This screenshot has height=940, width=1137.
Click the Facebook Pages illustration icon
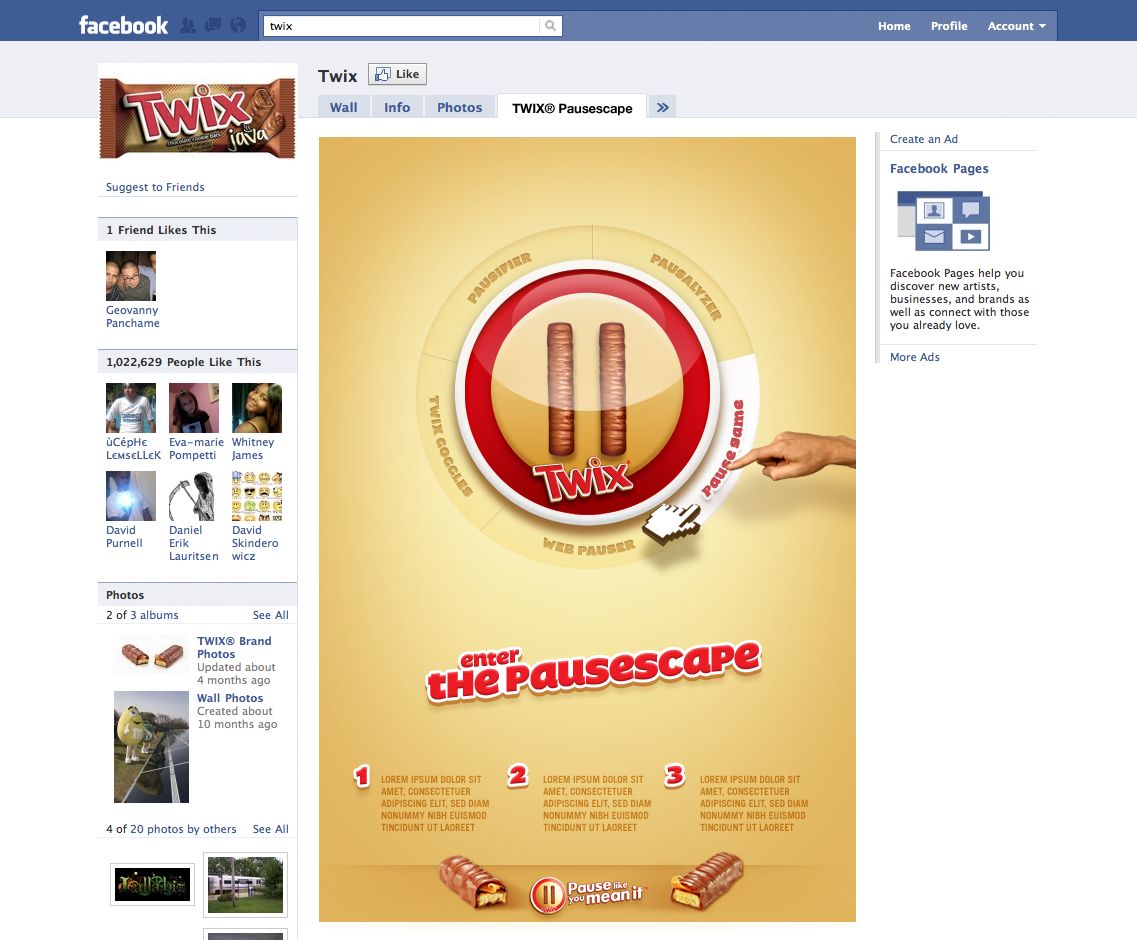coord(943,220)
